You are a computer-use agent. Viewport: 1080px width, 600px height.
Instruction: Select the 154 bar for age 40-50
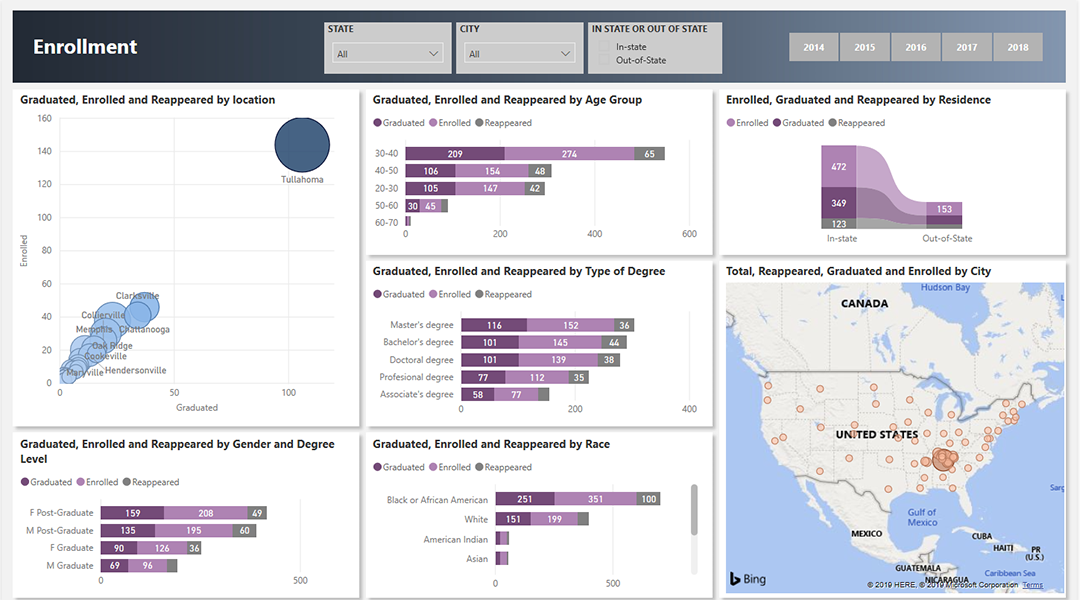(492, 171)
